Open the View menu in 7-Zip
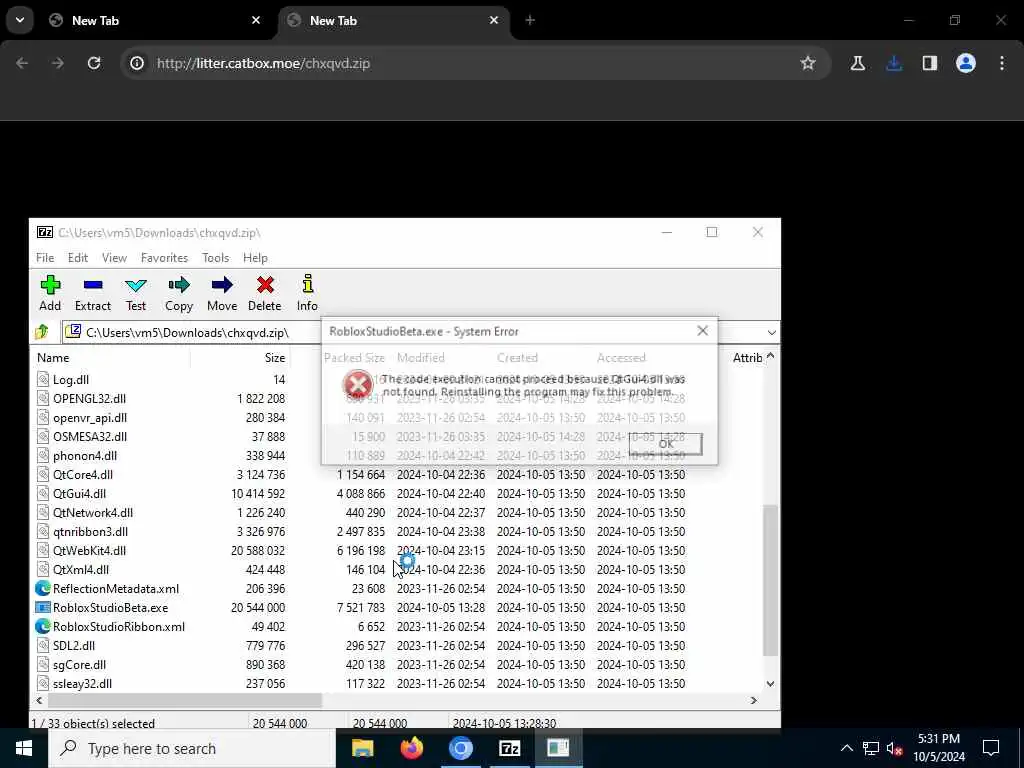Viewport: 1024px width, 768px height. [114, 258]
